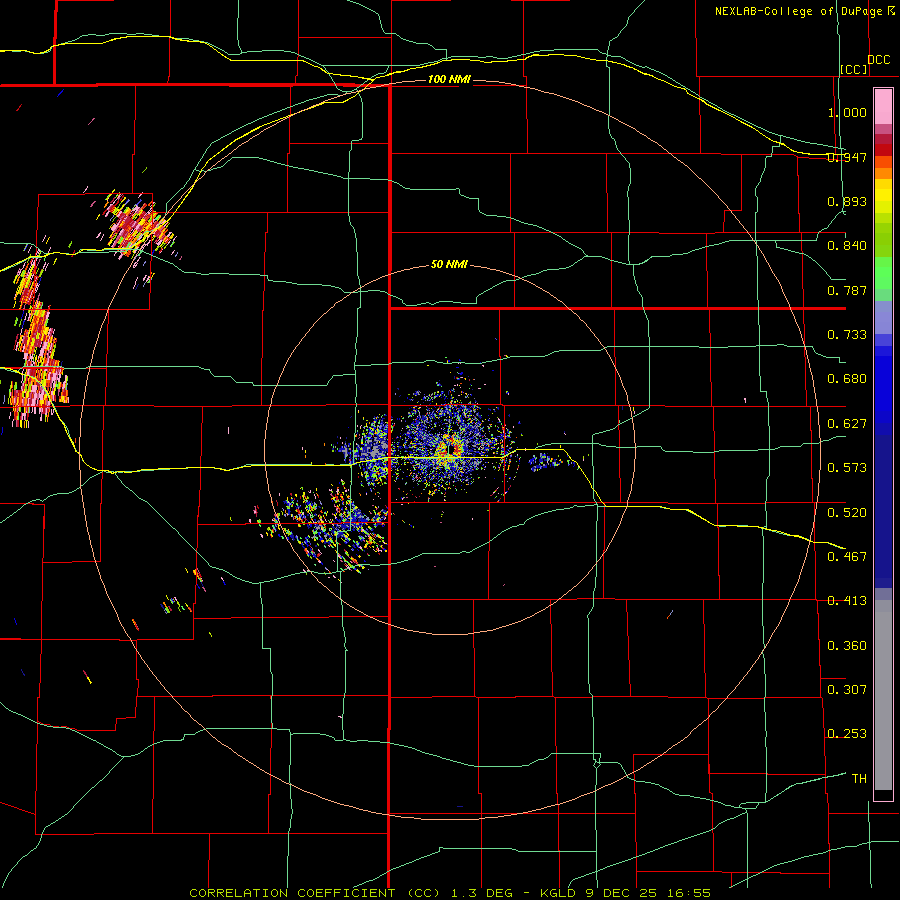Click the 0.467 legend value
This screenshot has width=900, height=900.
pos(847,557)
